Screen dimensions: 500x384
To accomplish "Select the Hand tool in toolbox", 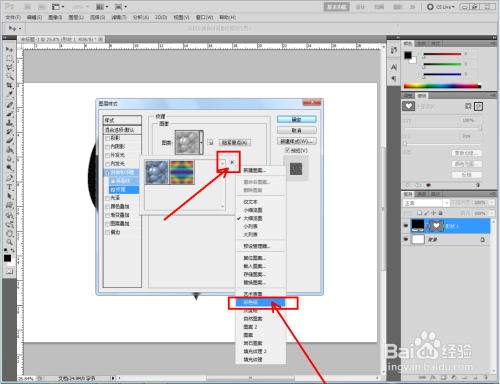I will pos(9,233).
